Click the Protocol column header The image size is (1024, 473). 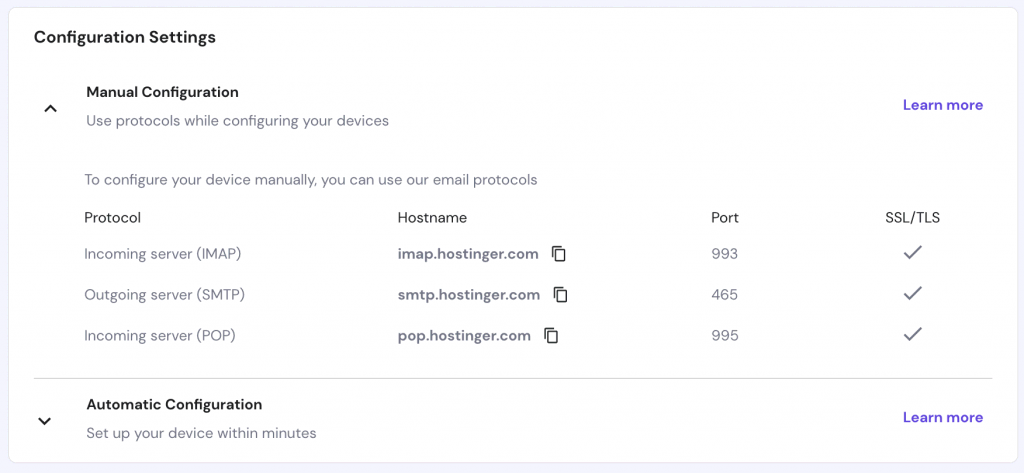coord(112,217)
